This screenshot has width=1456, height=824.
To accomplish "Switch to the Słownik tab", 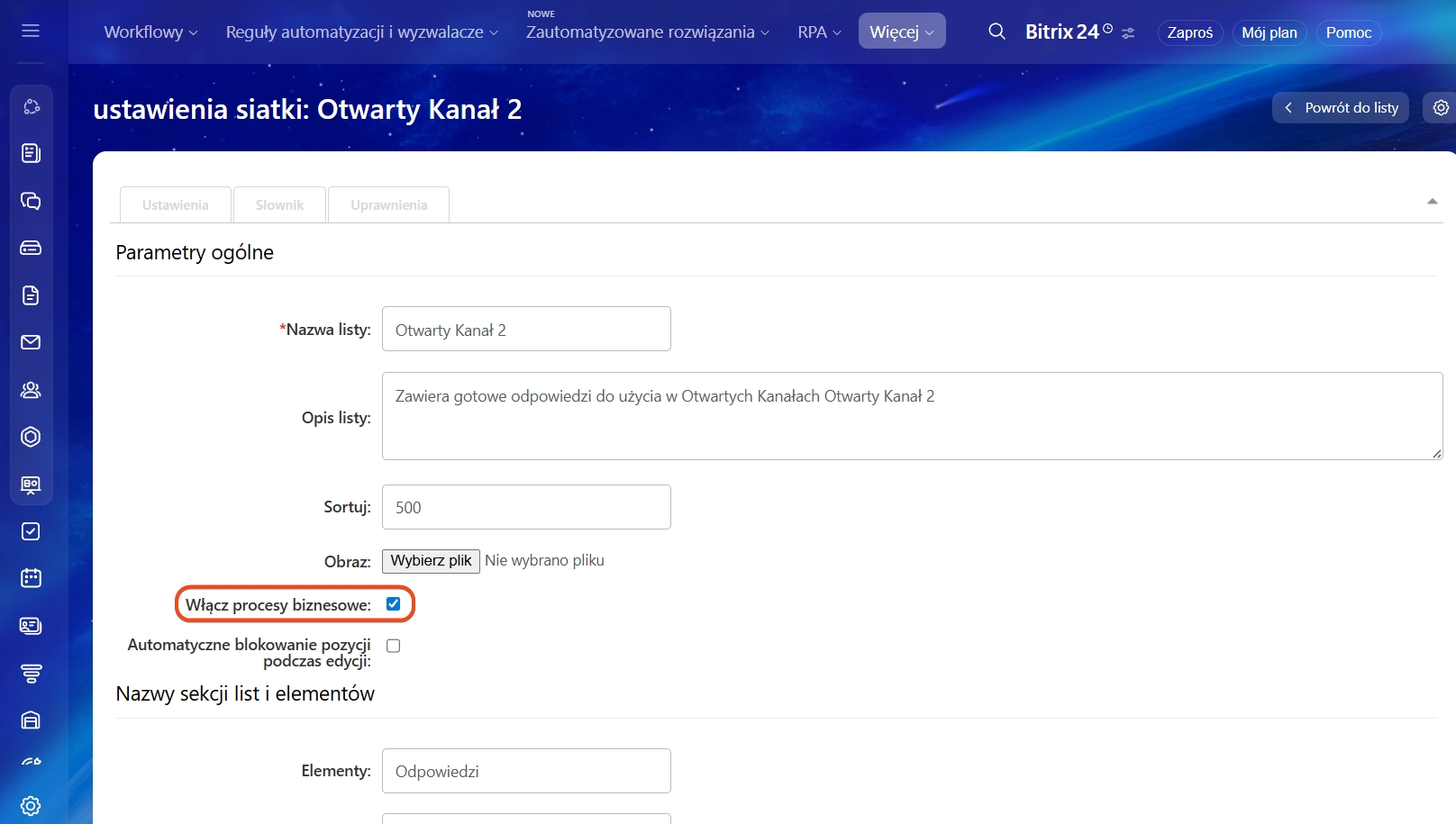I will click(279, 205).
